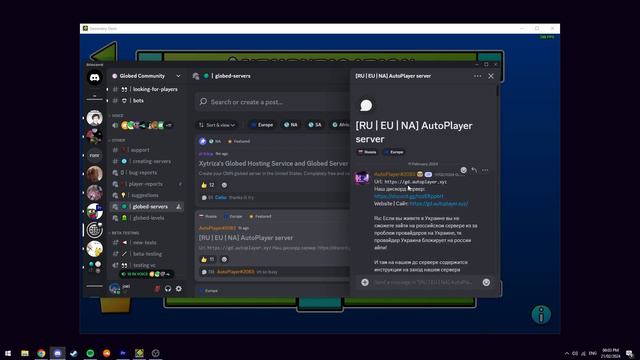Filter posts by the Europe tag
The width and height of the screenshot is (640, 360).
coord(262,125)
